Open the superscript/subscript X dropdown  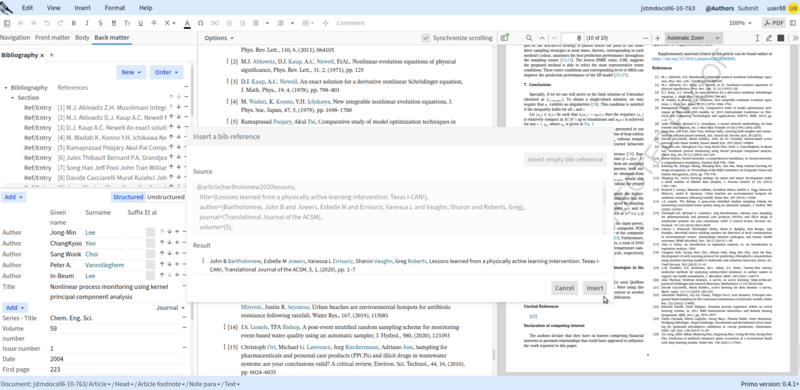170,23
